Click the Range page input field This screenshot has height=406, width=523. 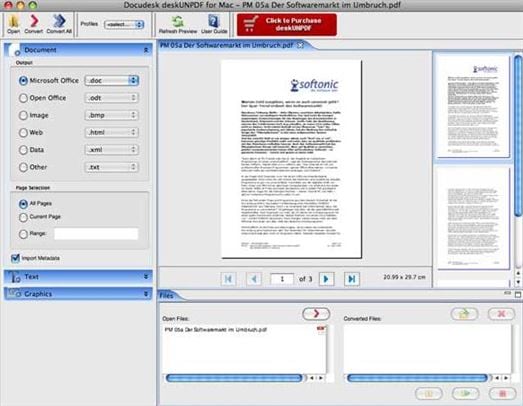[96, 234]
